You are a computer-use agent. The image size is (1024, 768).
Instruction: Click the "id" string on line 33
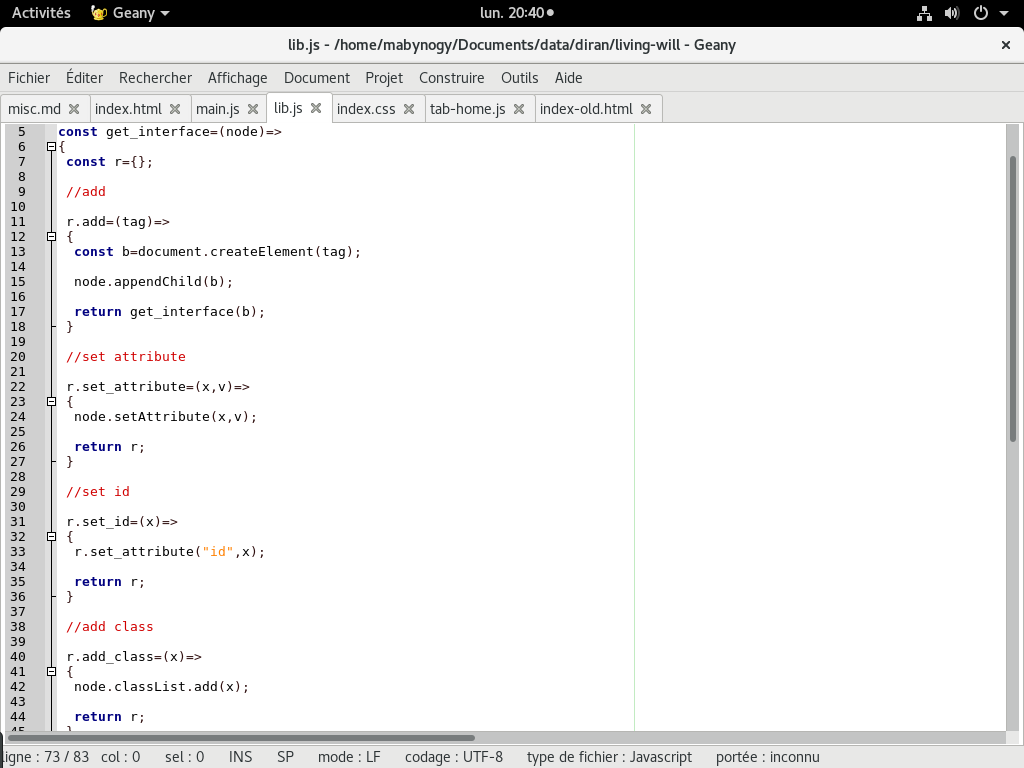[x=218, y=552]
